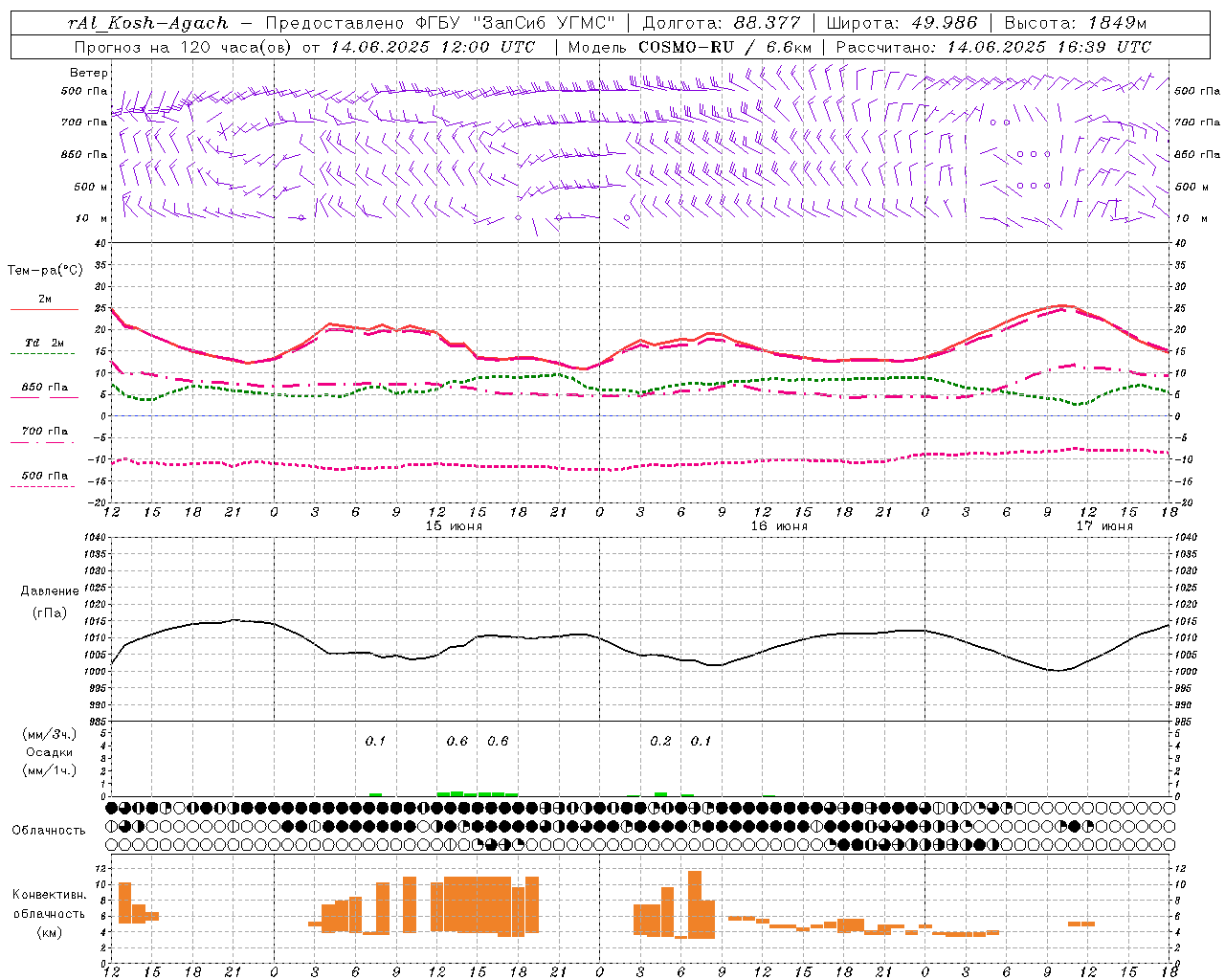This screenshot has height=980, width=1225.
Task: Click the Долгота: 88.377 value
Action: tap(722, 23)
